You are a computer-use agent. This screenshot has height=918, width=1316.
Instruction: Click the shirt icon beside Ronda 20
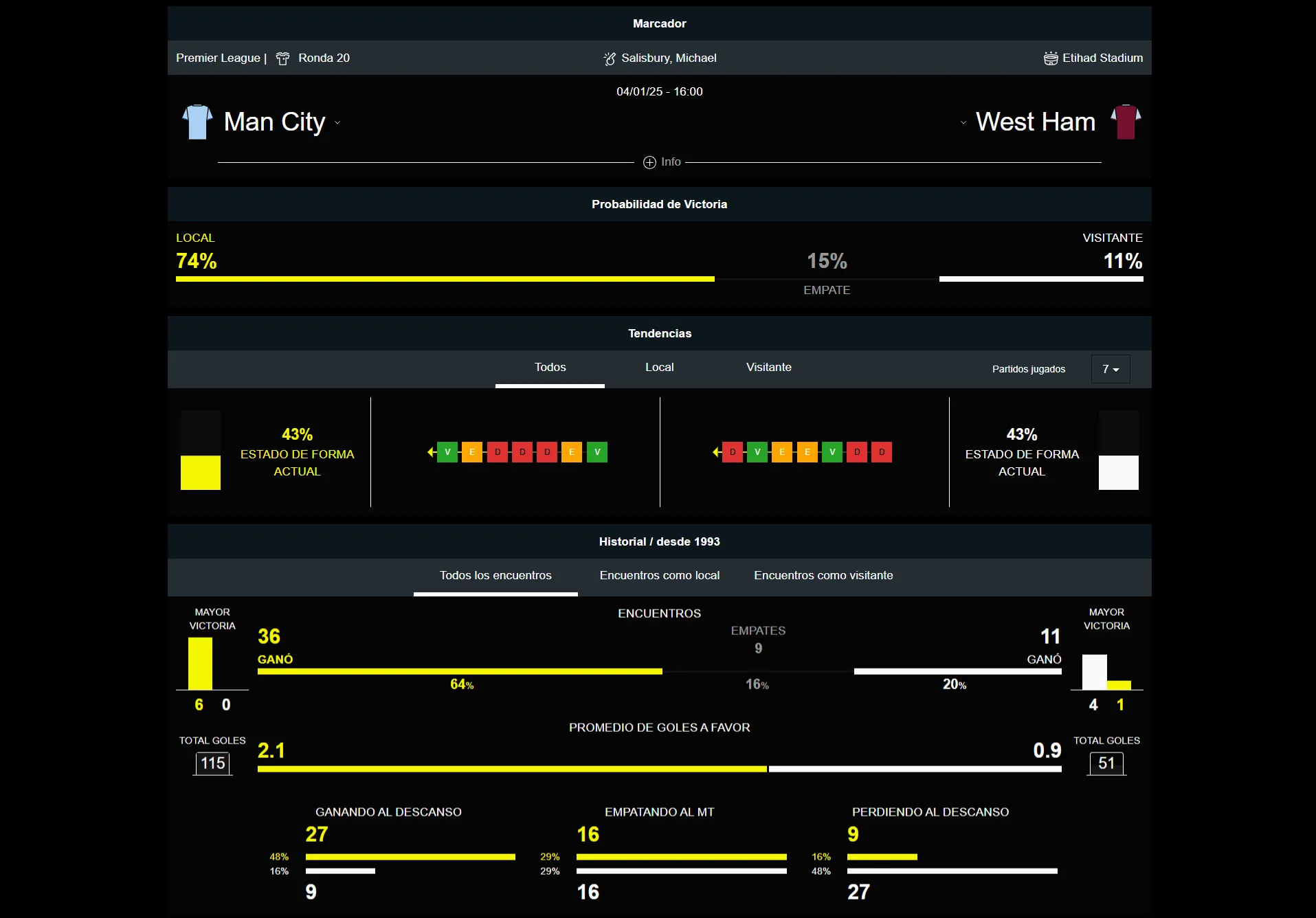282,58
